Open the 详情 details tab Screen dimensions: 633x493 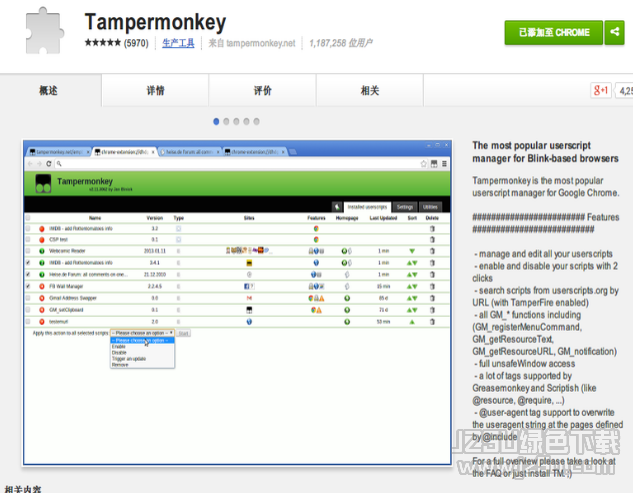[155, 90]
